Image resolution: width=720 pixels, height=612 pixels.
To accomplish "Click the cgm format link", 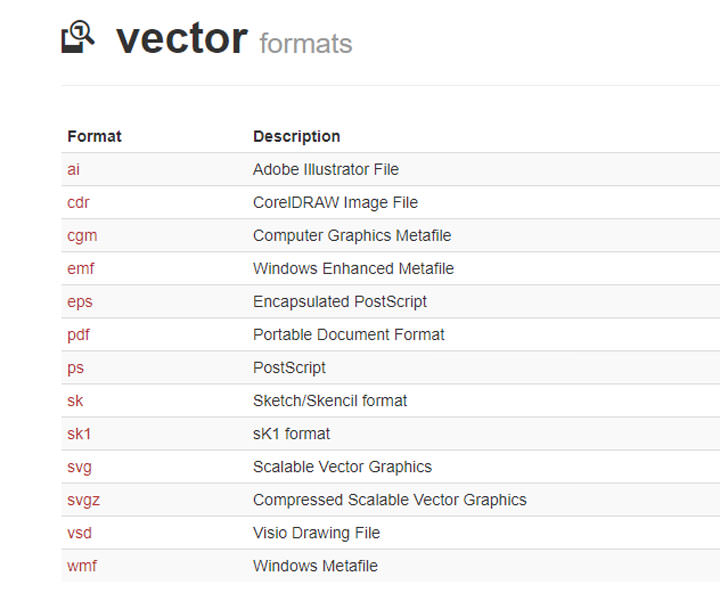I will pyautogui.click(x=82, y=235).
